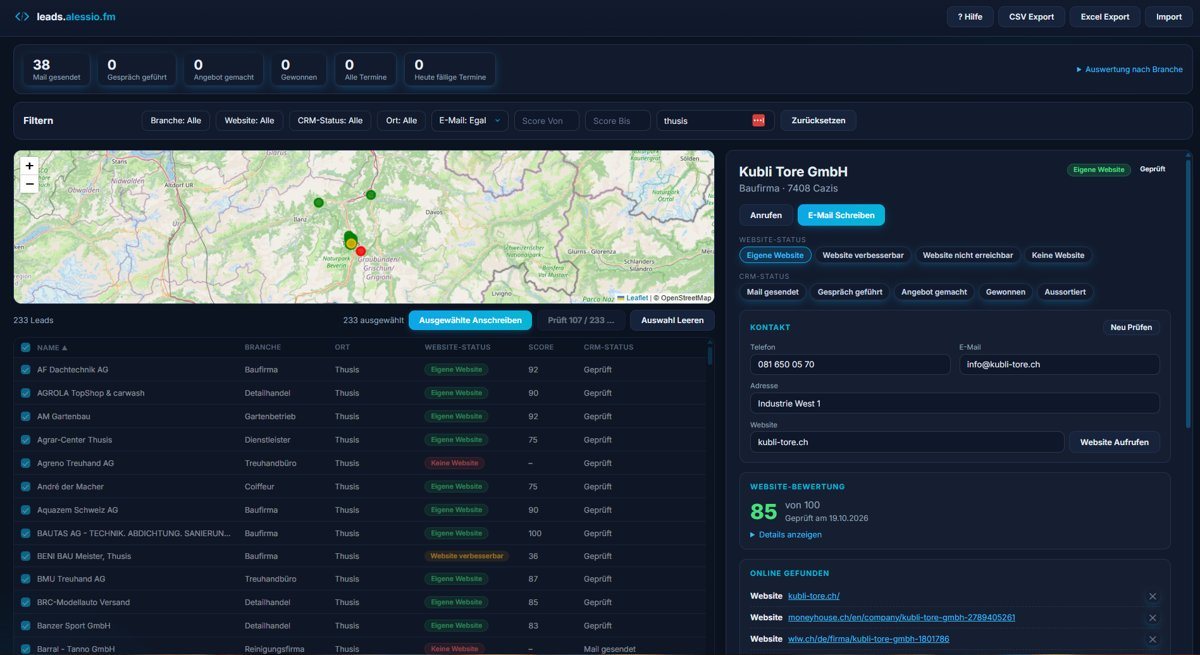
Task: Open the Branche: Alle filter
Action: [x=176, y=120]
